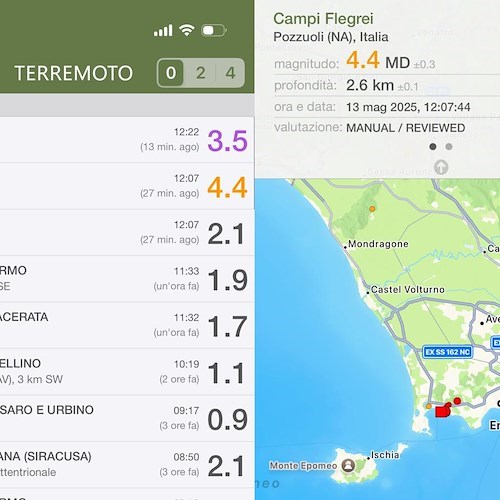This screenshot has height=500, width=500.
Task: Tap the Wi-Fi status icon
Action: [187, 30]
